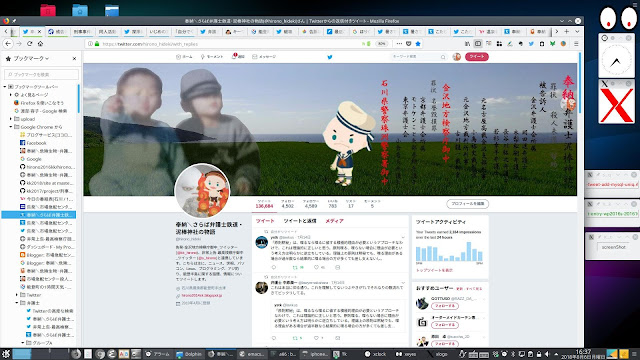Collapse the Google Chrome から folder
640x360 pixels.
(11, 127)
